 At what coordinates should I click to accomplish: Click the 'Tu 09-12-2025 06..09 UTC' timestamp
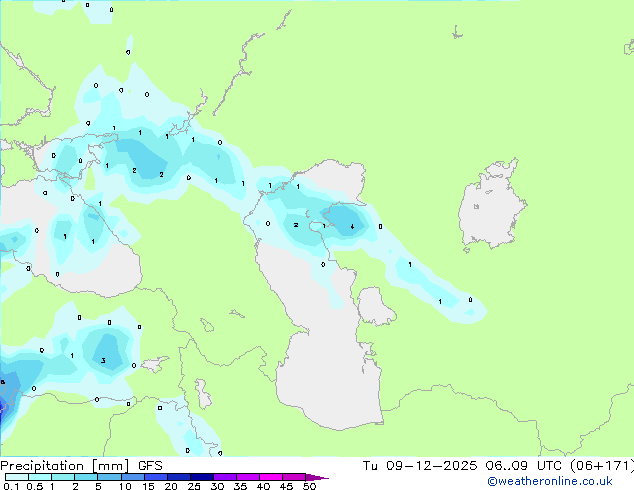point(462,466)
